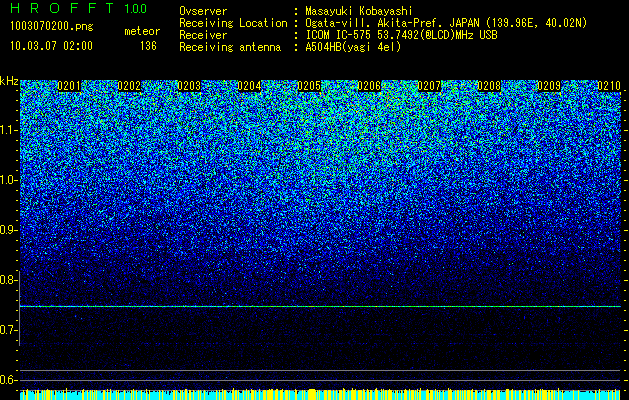Click the 0.8 frequency axis label

(x=8, y=280)
